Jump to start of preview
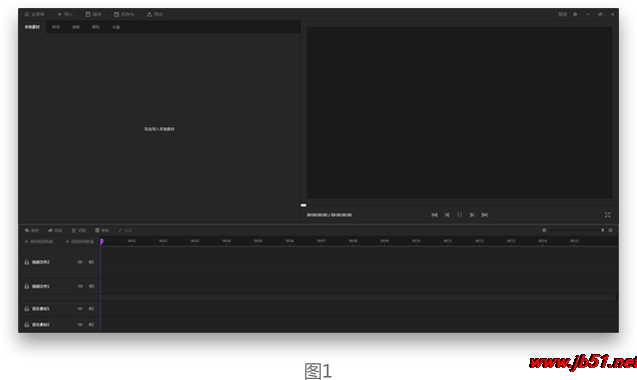The height and width of the screenshot is (380, 637). 434,215
